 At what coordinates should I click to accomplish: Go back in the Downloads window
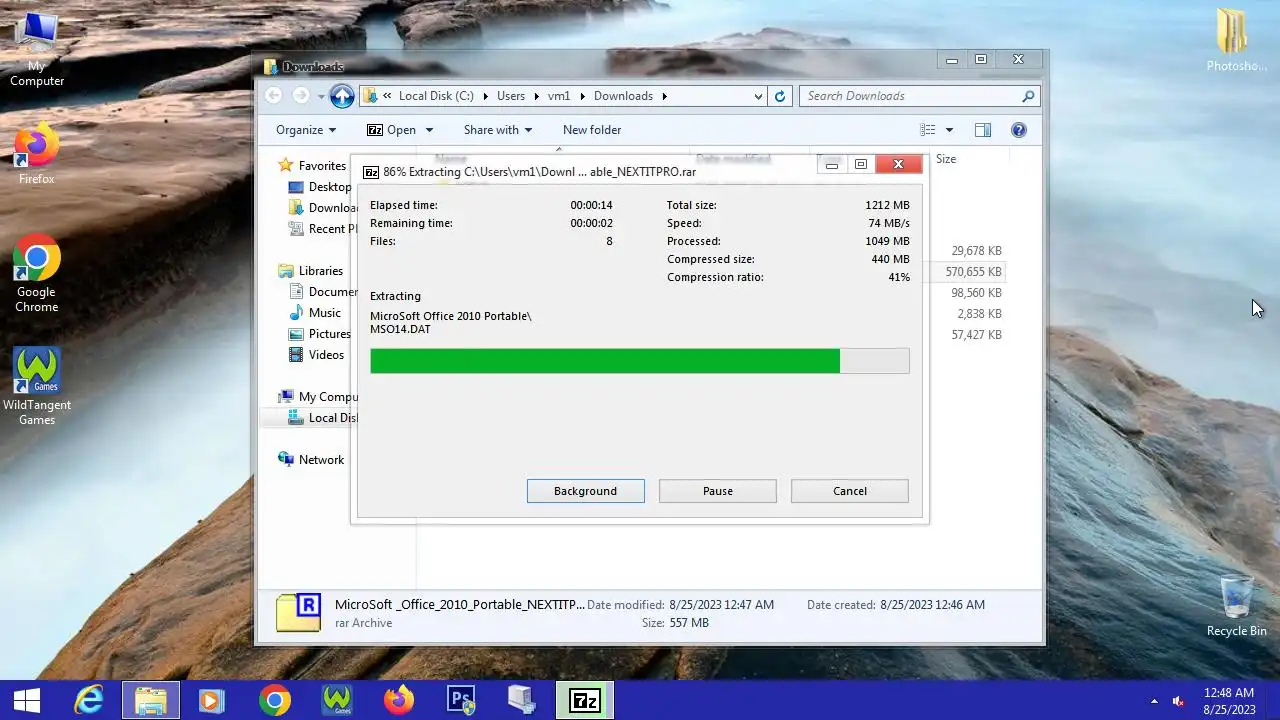273,96
